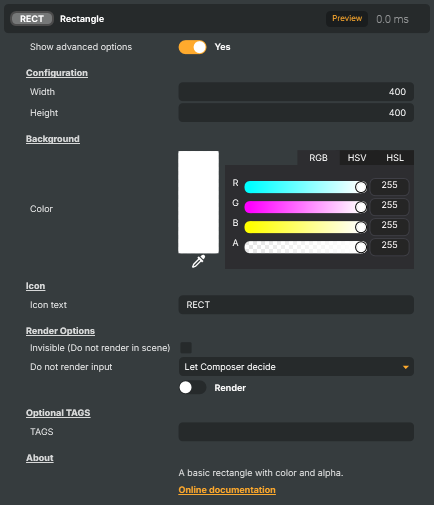Click the Icon text field containing RECT
Image resolution: width=434 pixels, height=505 pixels.
coord(296,305)
